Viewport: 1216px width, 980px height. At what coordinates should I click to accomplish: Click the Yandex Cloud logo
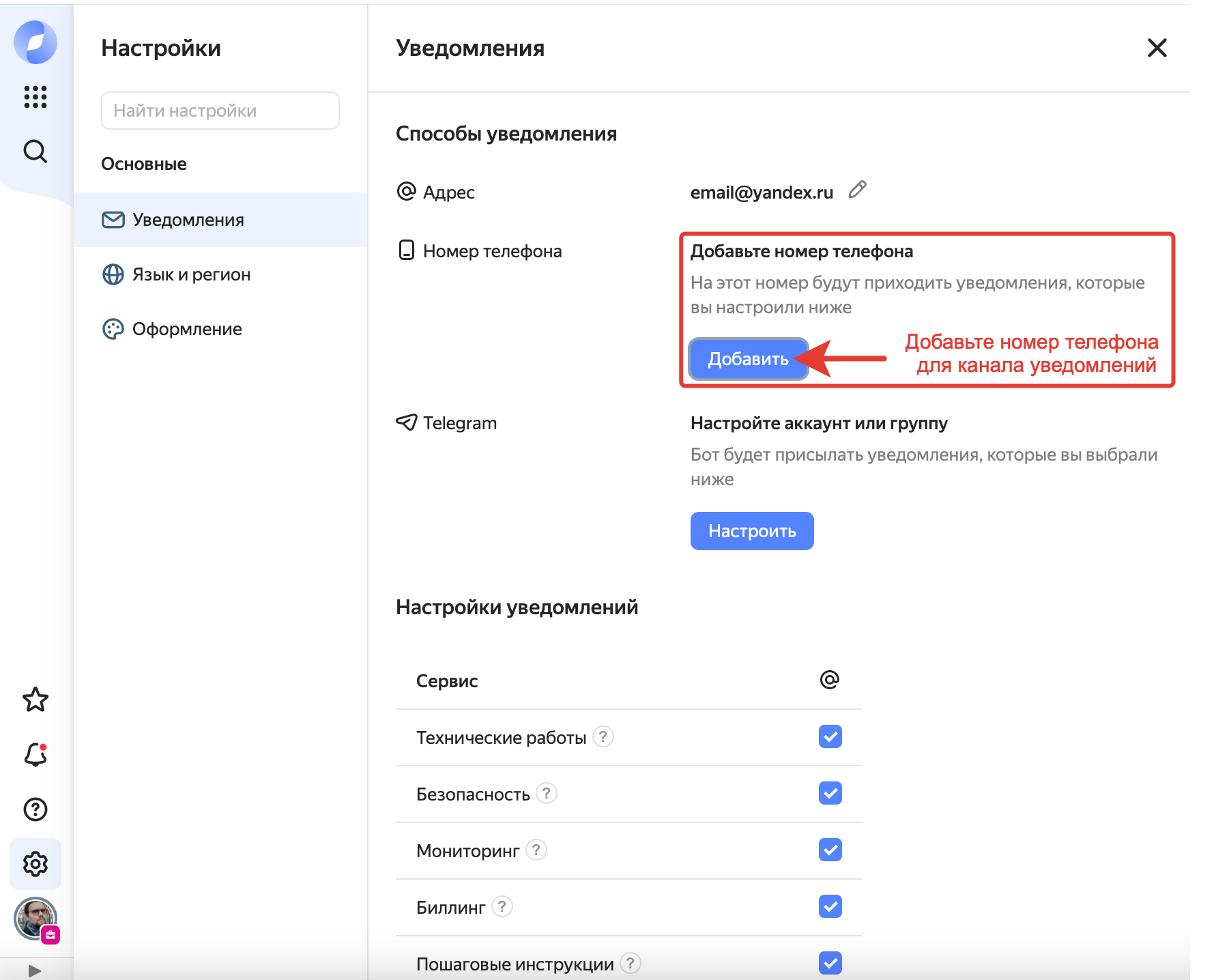tap(35, 42)
